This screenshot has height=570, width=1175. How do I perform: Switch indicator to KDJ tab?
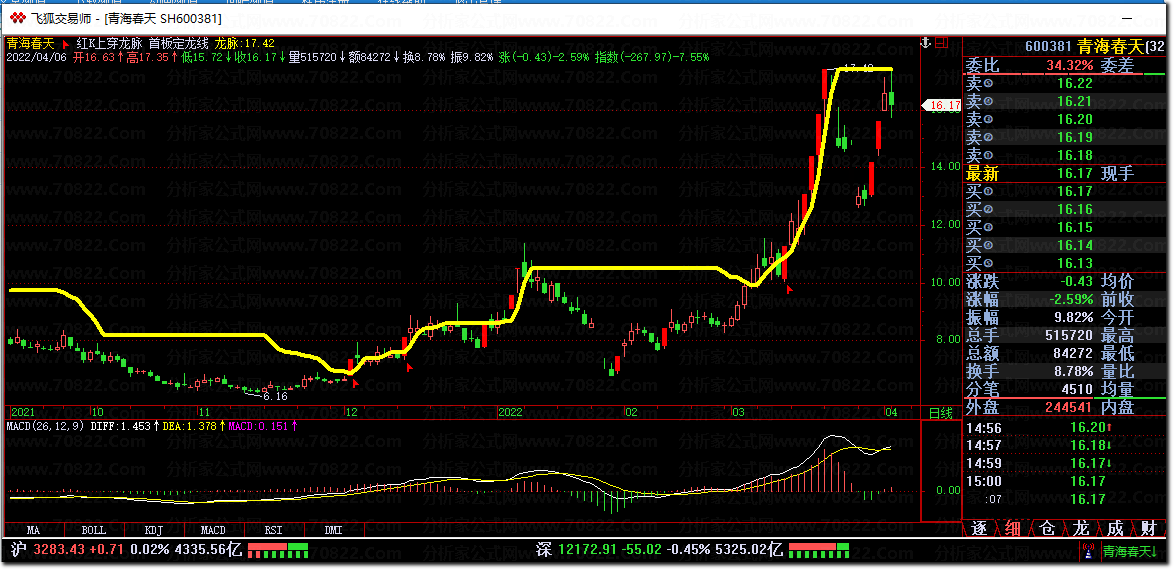point(154,530)
